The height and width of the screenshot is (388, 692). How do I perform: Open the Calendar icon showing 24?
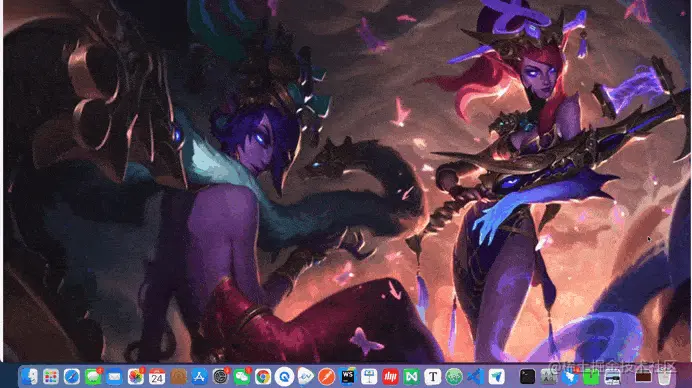coord(157,377)
